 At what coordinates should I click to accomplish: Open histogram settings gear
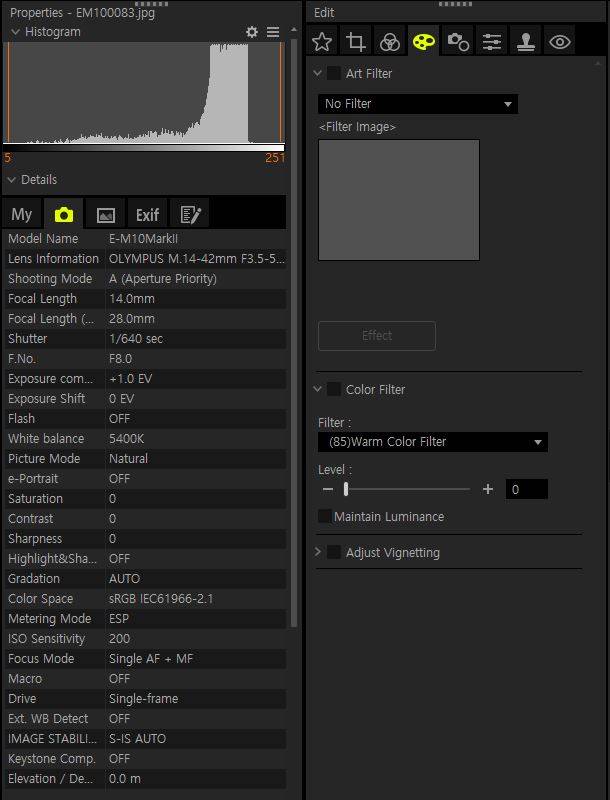(252, 32)
